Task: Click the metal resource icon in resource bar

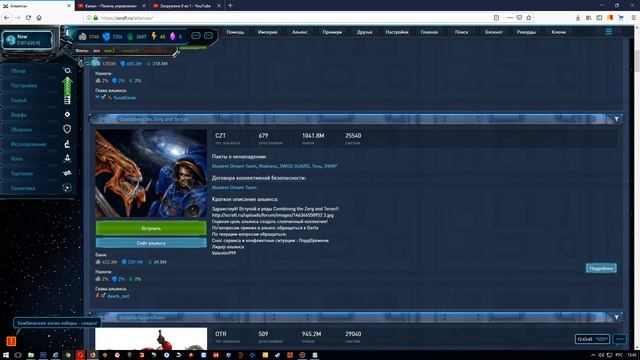Action: click(82, 36)
